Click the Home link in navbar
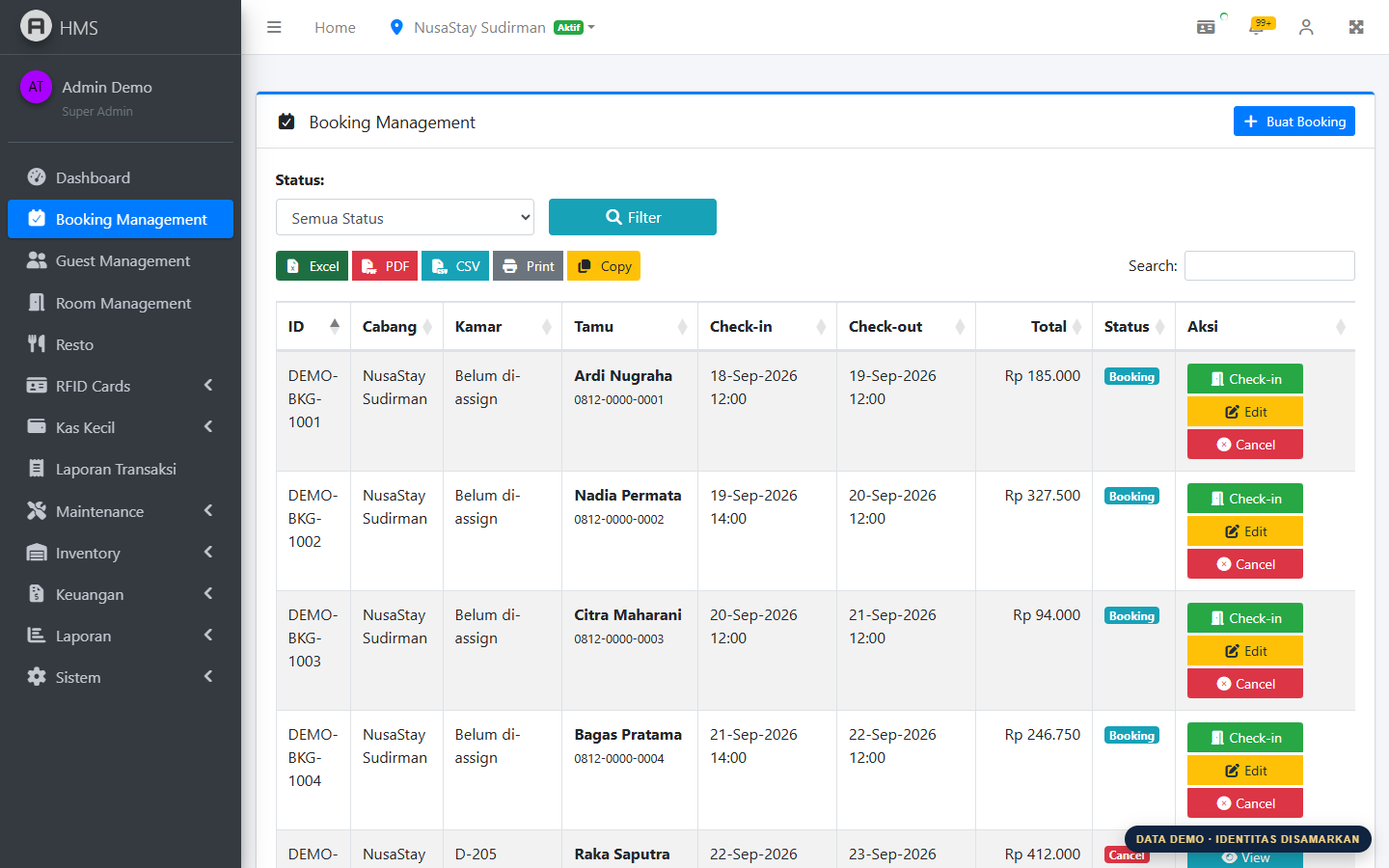1389x868 pixels. 335,27
